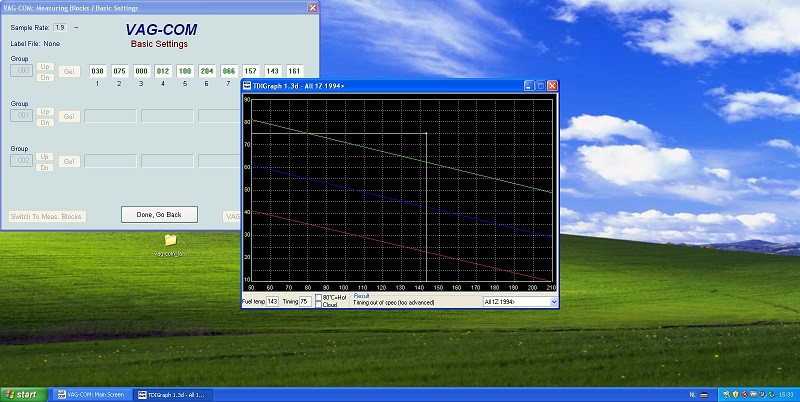Maximize the TDIGraph window

point(539,86)
